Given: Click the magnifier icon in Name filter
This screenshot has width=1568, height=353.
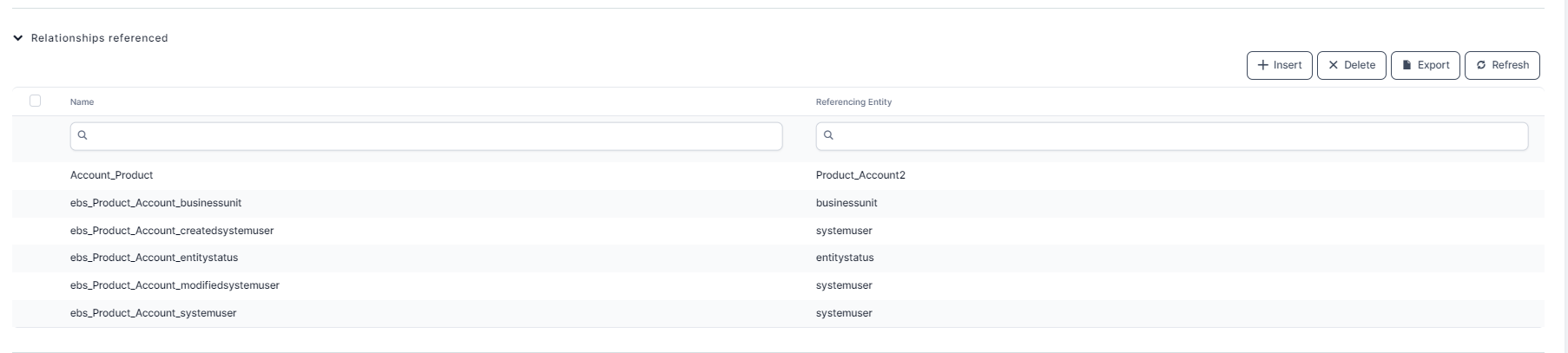Looking at the screenshot, I should point(82,135).
